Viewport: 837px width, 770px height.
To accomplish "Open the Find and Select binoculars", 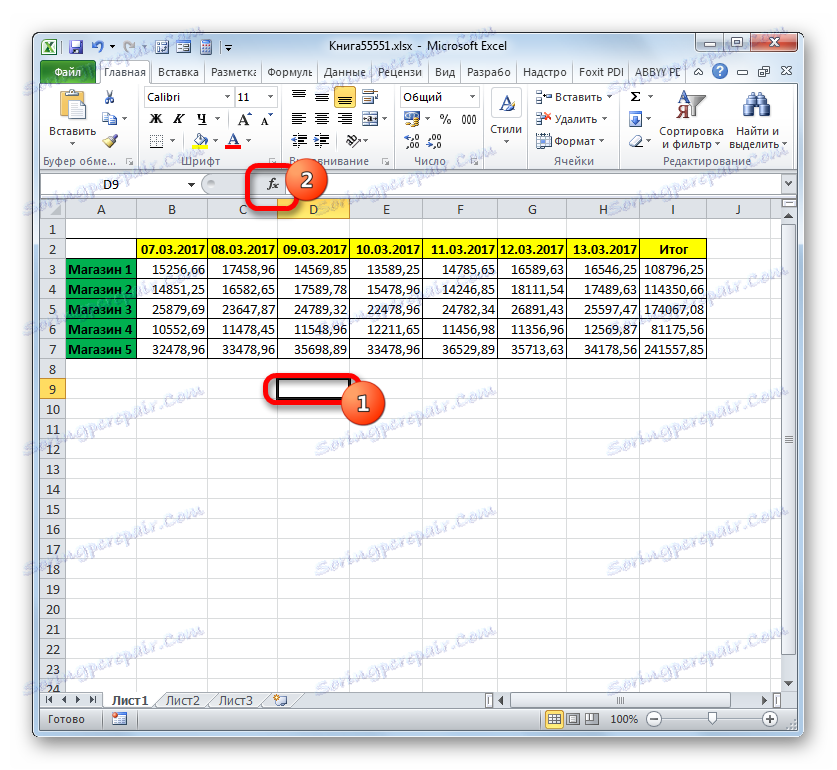I will click(x=756, y=105).
